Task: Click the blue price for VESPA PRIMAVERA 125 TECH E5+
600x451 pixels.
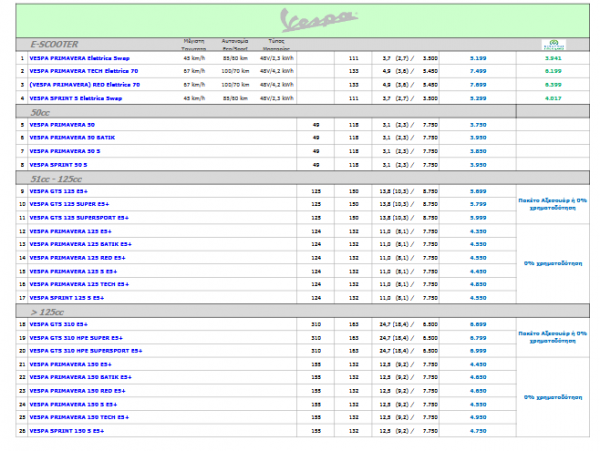Action: pos(478,285)
